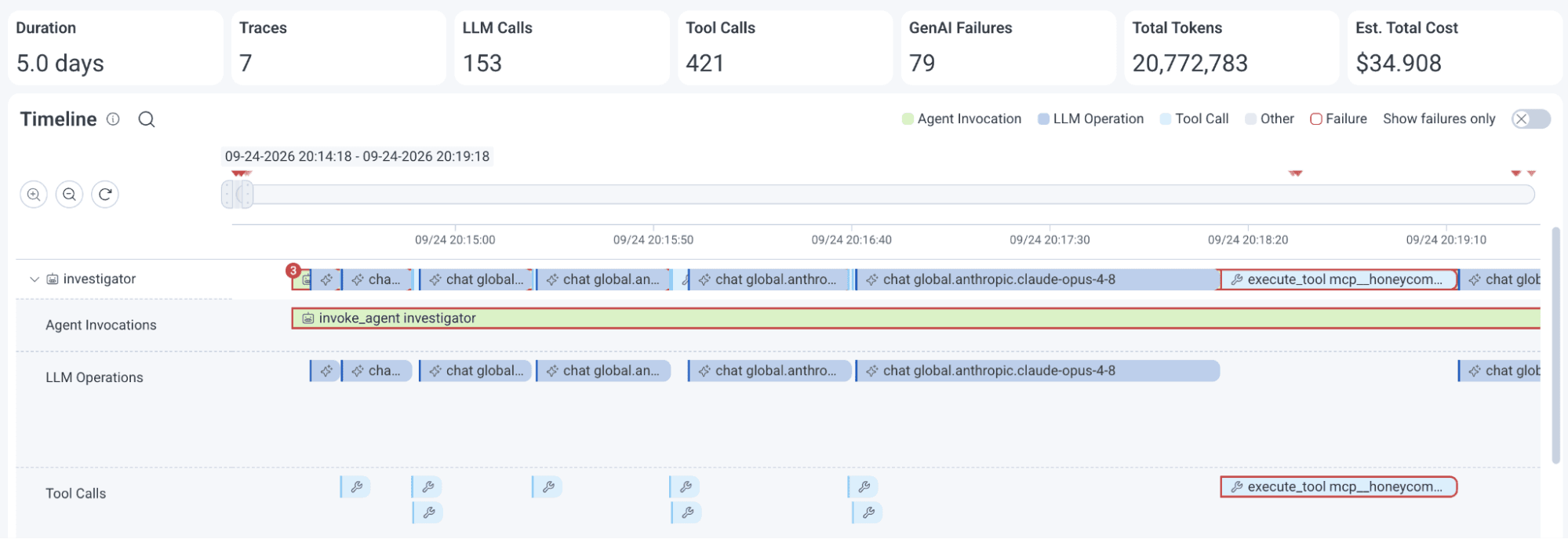The height and width of the screenshot is (539, 1568).
Task: Click the Other legend swatch
Action: (x=1250, y=119)
